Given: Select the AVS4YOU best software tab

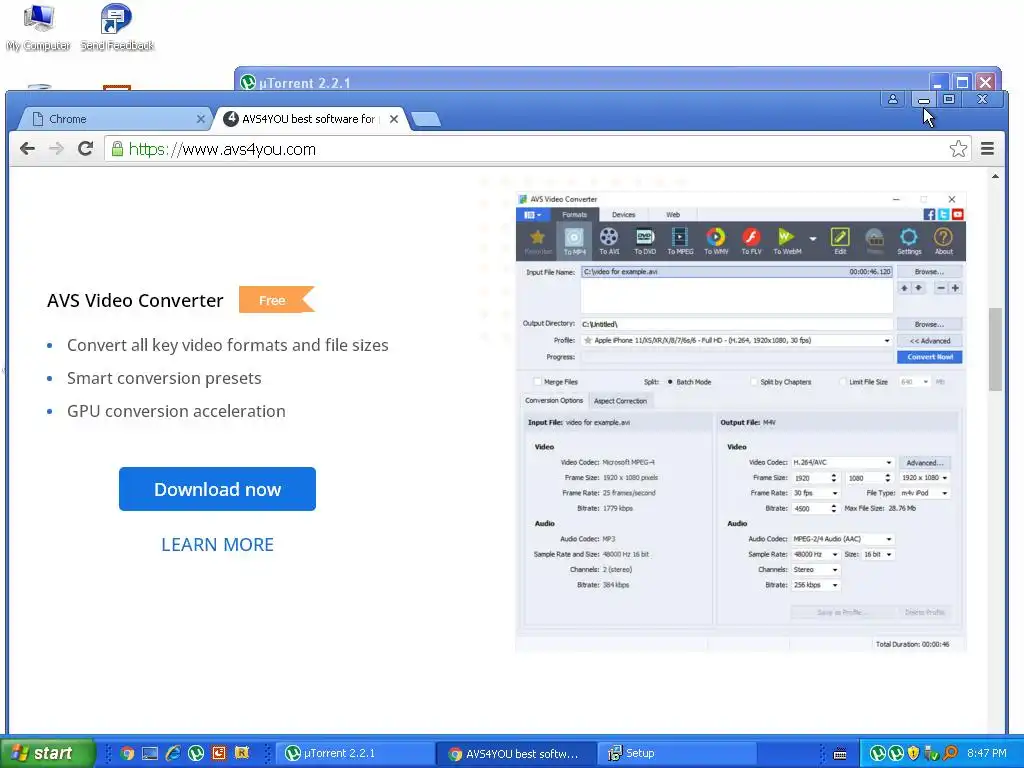Looking at the screenshot, I should pyautogui.click(x=310, y=119).
